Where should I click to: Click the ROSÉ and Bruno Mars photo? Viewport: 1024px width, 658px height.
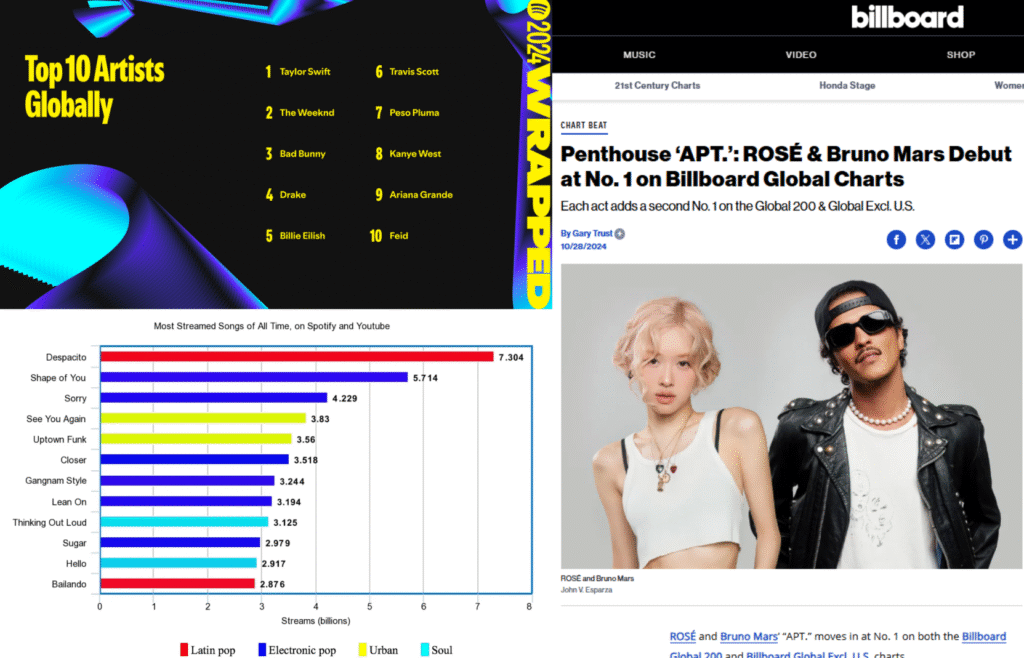[x=791, y=416]
